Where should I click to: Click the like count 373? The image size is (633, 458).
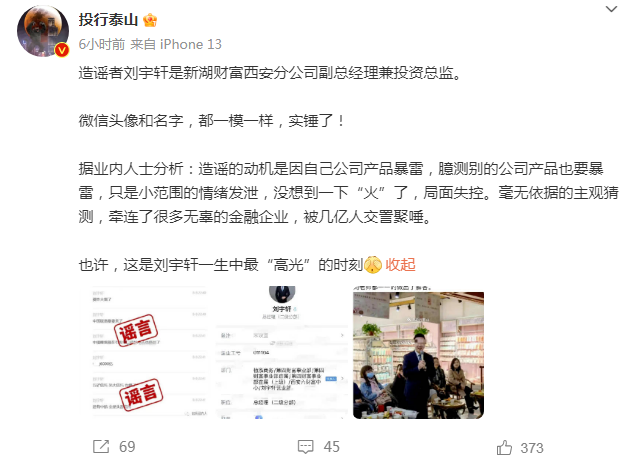click(x=532, y=448)
